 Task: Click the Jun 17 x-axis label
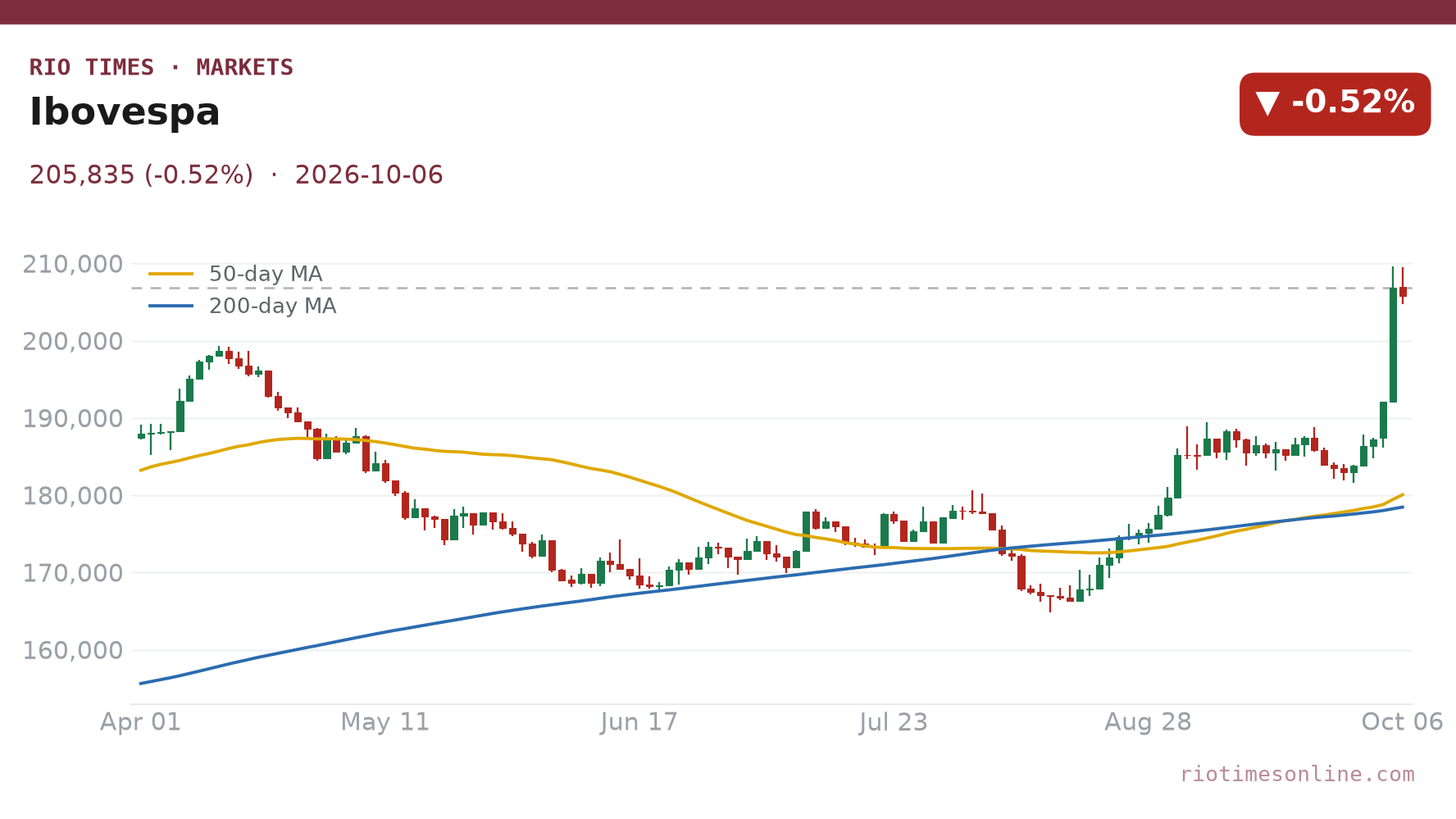pyautogui.click(x=639, y=722)
